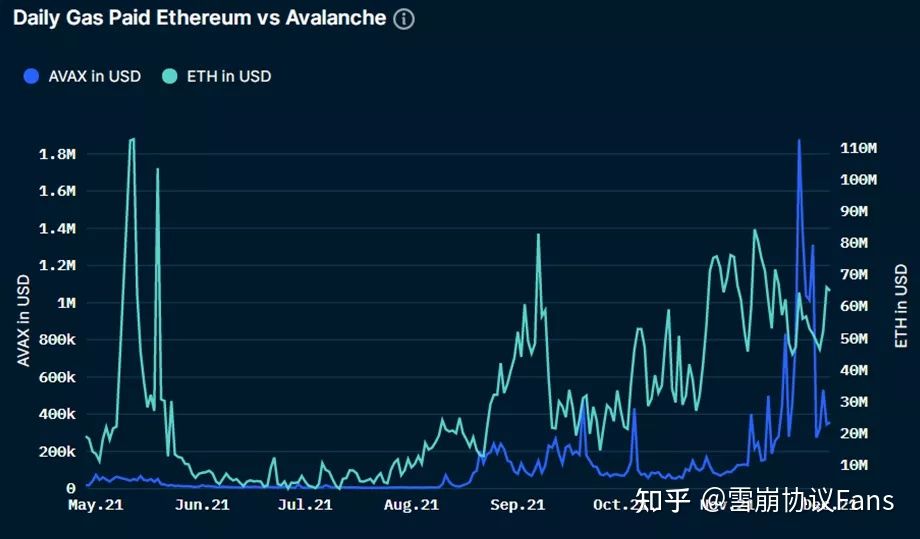Click the 1M label on AVAX axis
This screenshot has width=920, height=539.
(66, 303)
